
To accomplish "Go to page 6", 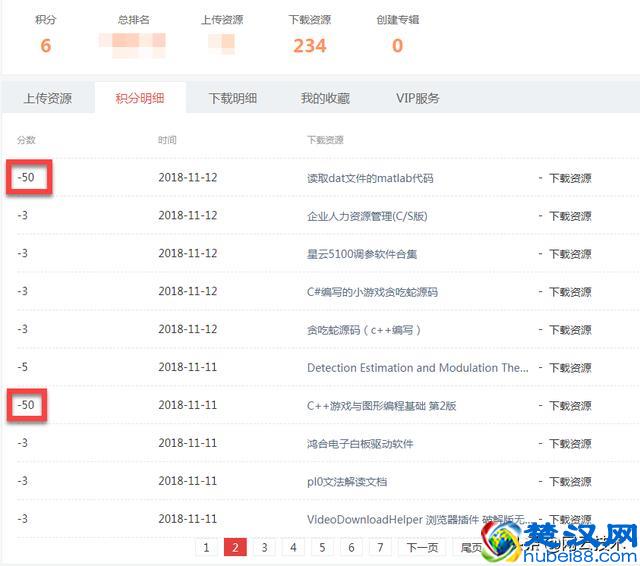I will pos(351,547).
